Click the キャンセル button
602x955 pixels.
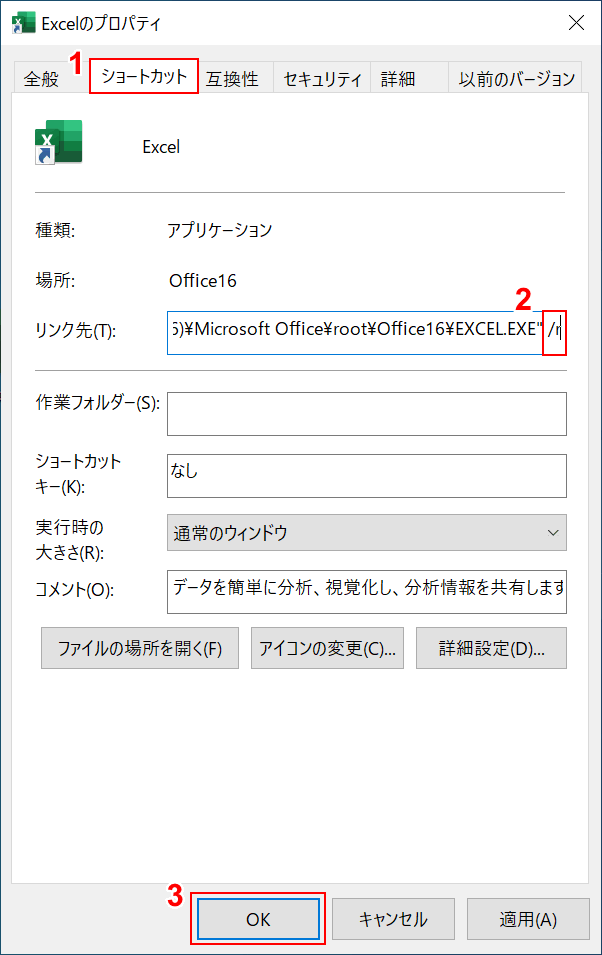[394, 919]
